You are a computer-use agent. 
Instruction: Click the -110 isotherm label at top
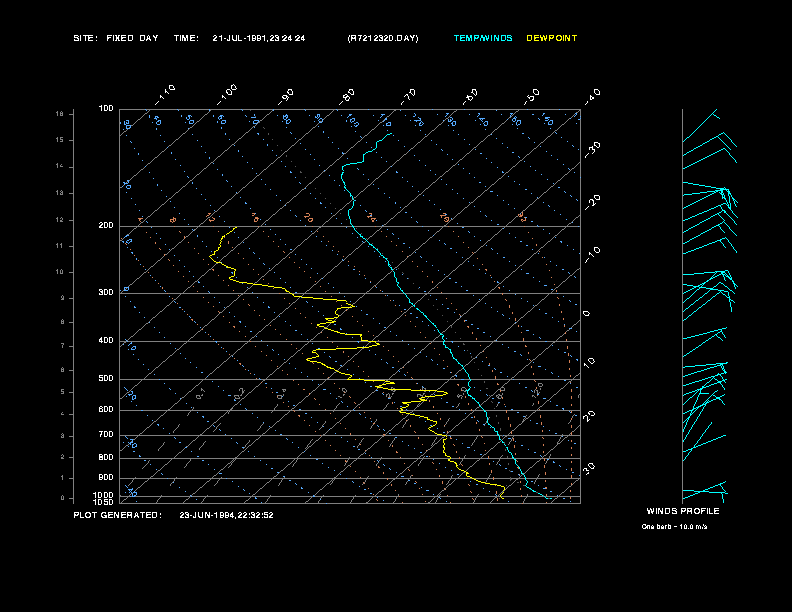[165, 95]
